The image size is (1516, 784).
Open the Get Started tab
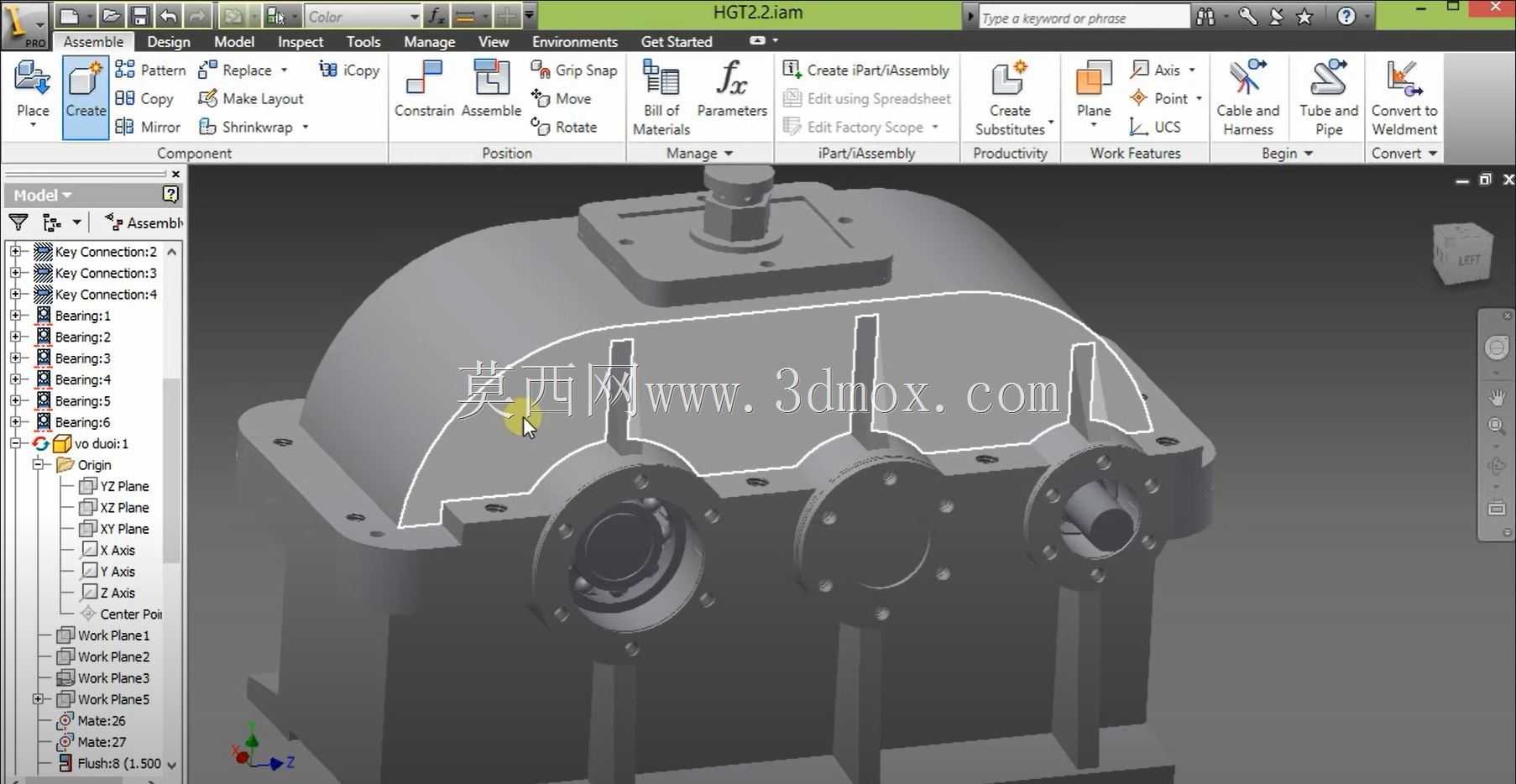677,41
